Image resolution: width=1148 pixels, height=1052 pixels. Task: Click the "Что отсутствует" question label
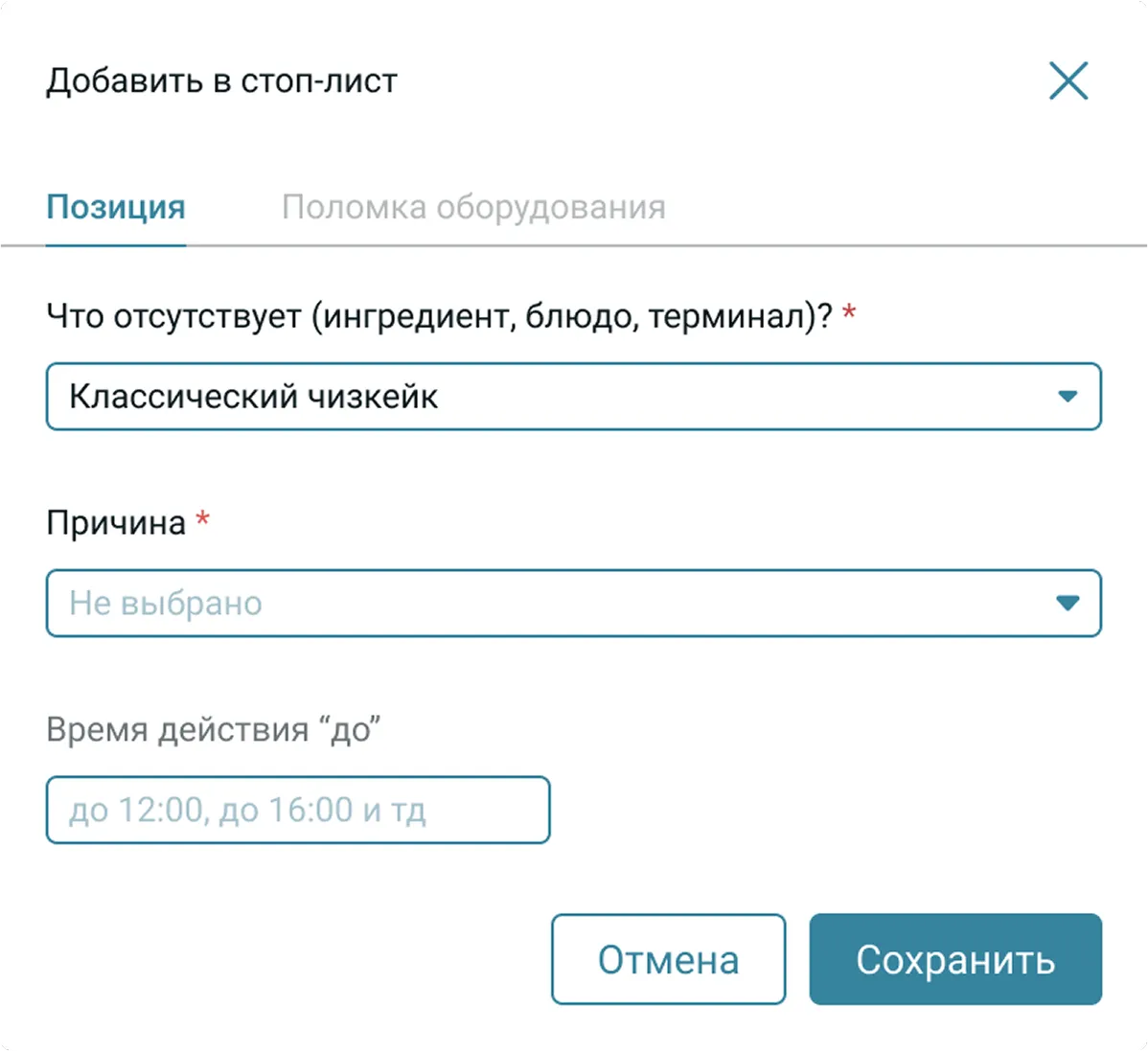(x=439, y=316)
